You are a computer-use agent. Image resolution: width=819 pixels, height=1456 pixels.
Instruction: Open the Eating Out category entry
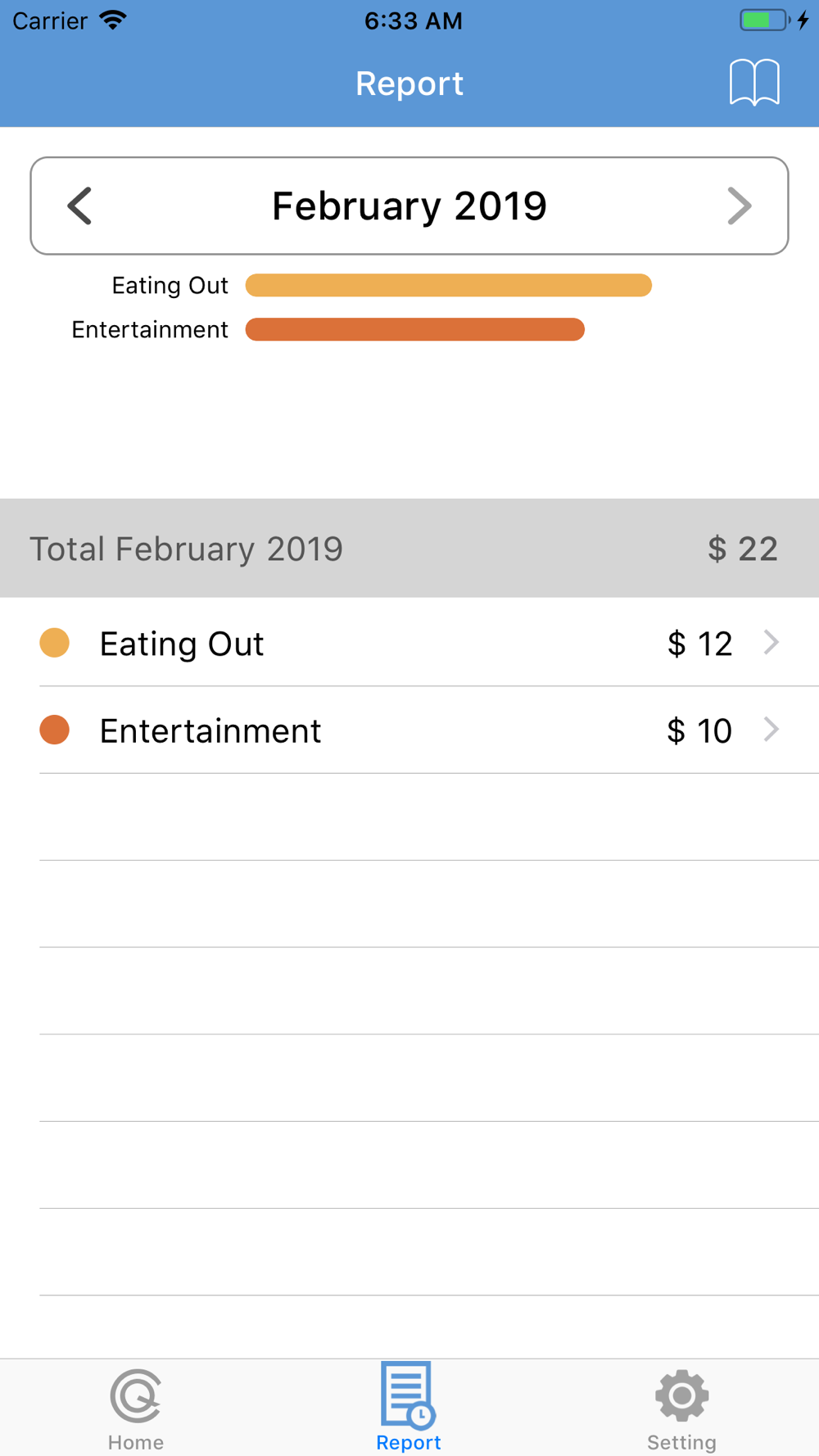click(182, 644)
